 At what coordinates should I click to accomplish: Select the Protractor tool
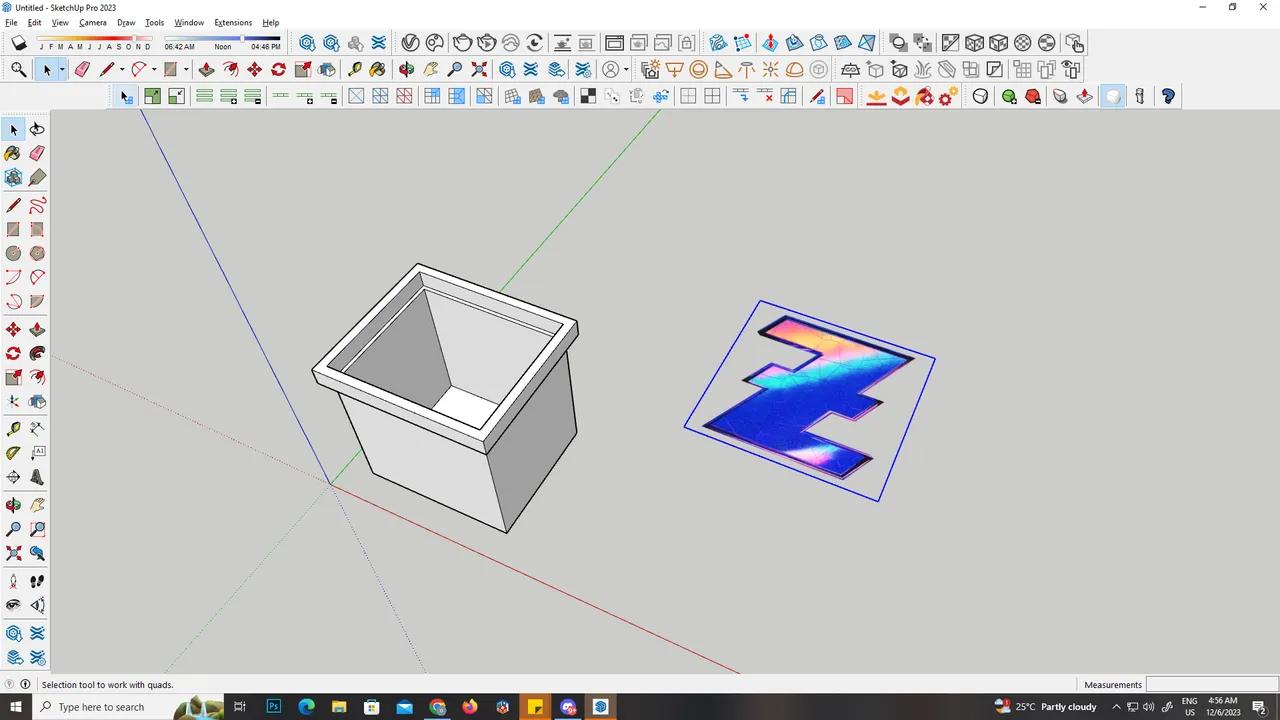(x=13, y=453)
